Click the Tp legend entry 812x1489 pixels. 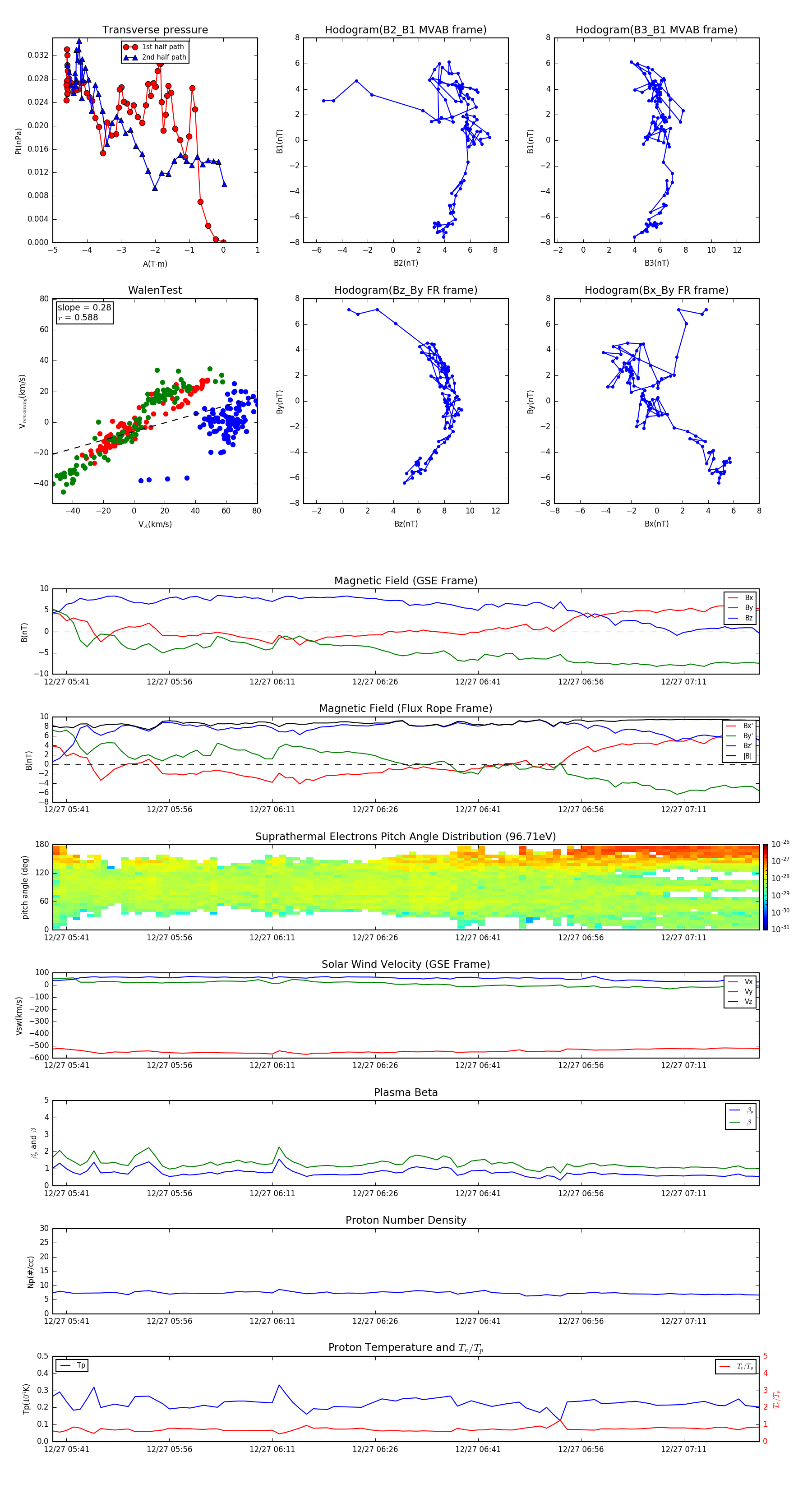(x=72, y=1365)
